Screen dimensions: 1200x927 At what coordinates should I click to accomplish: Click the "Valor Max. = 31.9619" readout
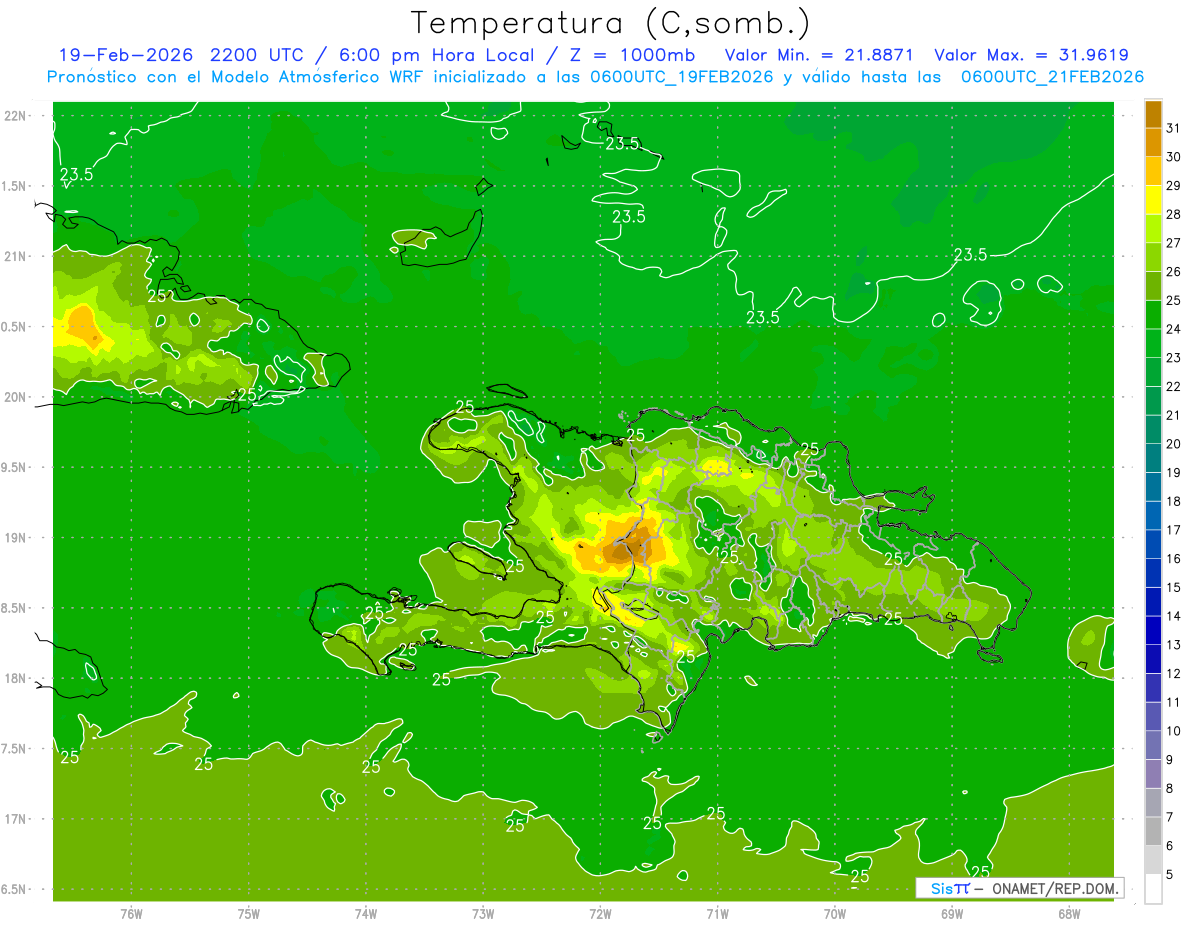(1031, 55)
